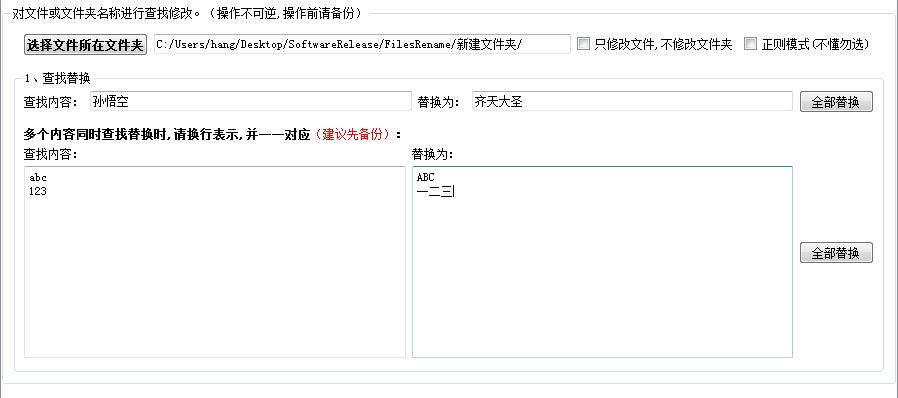The width and height of the screenshot is (898, 398).
Task: Click the multi-line 查找内容 text area
Action: [215, 262]
